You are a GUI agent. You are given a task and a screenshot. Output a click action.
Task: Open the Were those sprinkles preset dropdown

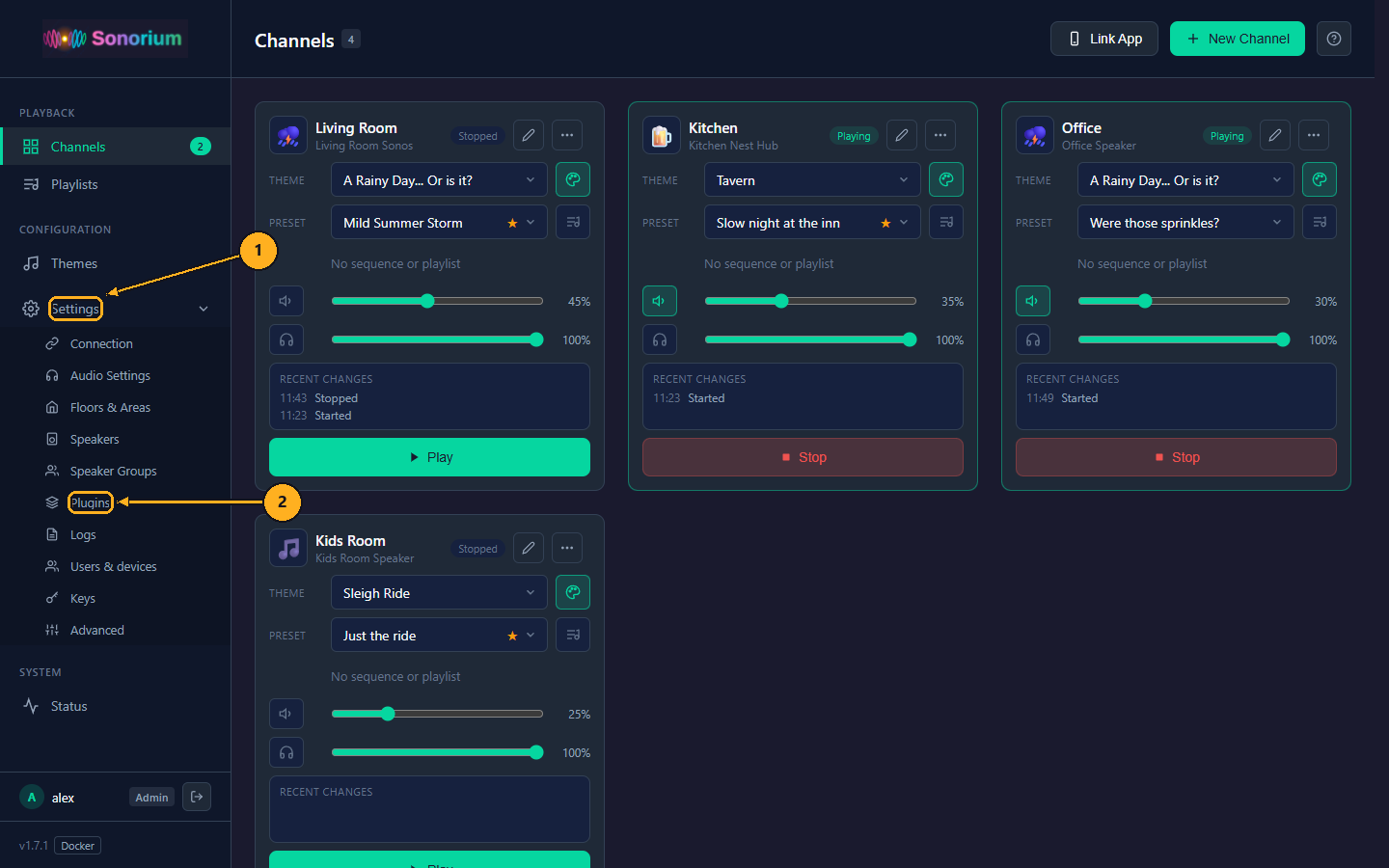tap(1185, 222)
